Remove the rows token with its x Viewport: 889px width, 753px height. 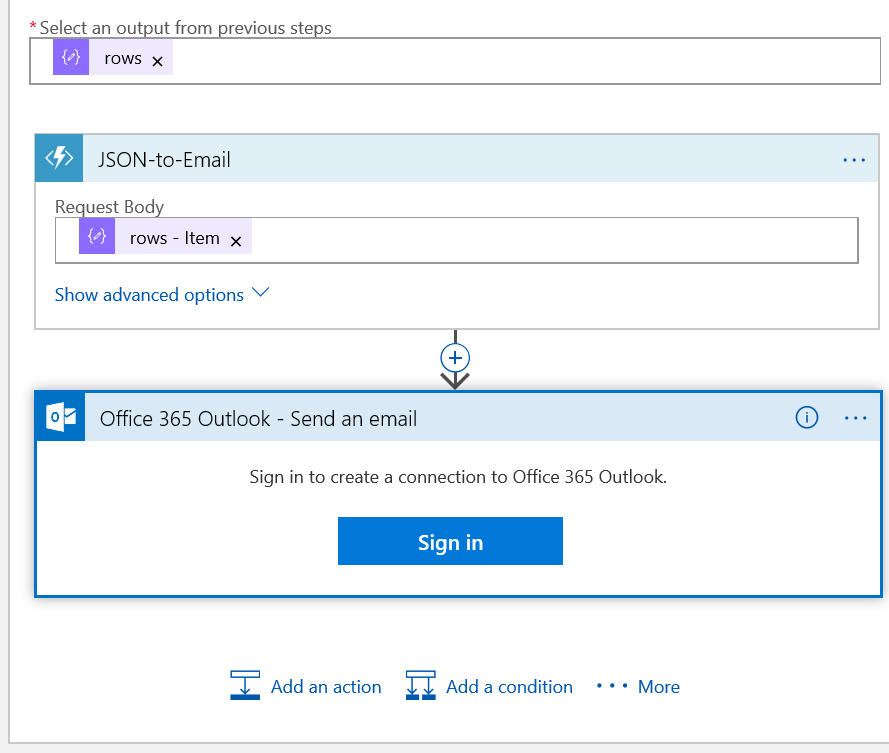pyautogui.click(x=157, y=60)
